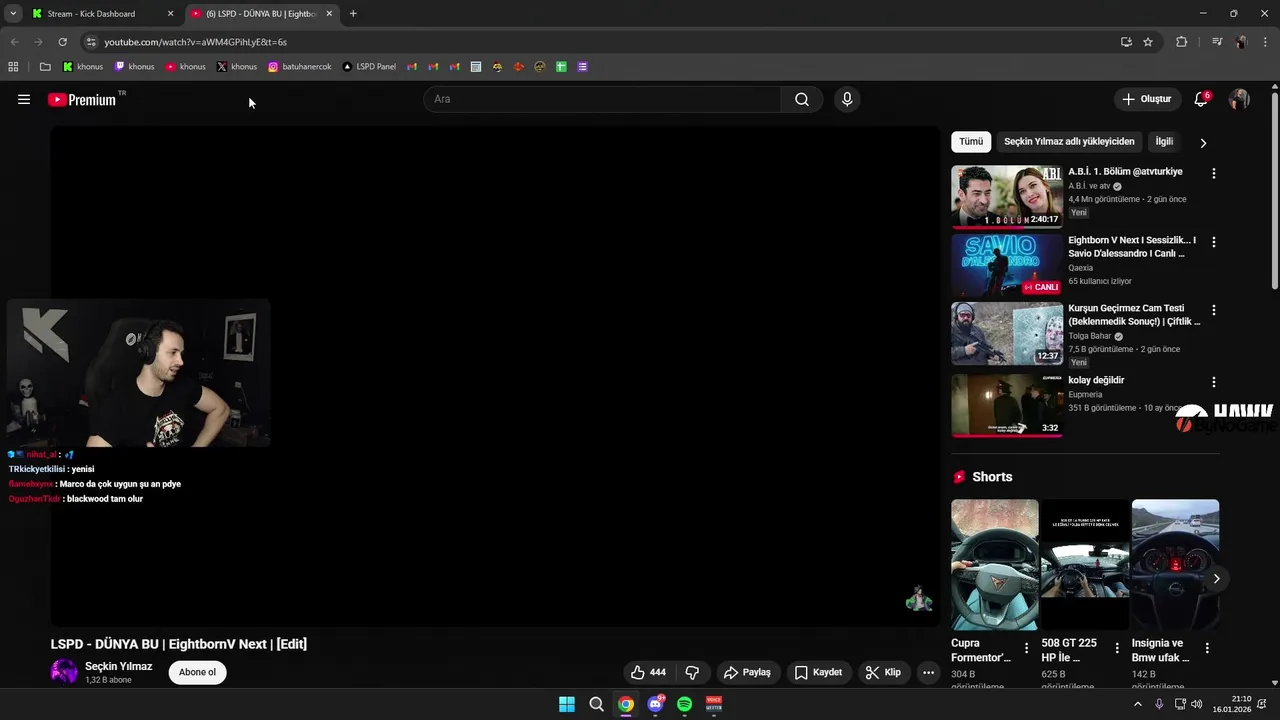The height and width of the screenshot is (720, 1280).
Task: Open Seçkin Yılmaz channel avatar
Action: tap(64, 672)
